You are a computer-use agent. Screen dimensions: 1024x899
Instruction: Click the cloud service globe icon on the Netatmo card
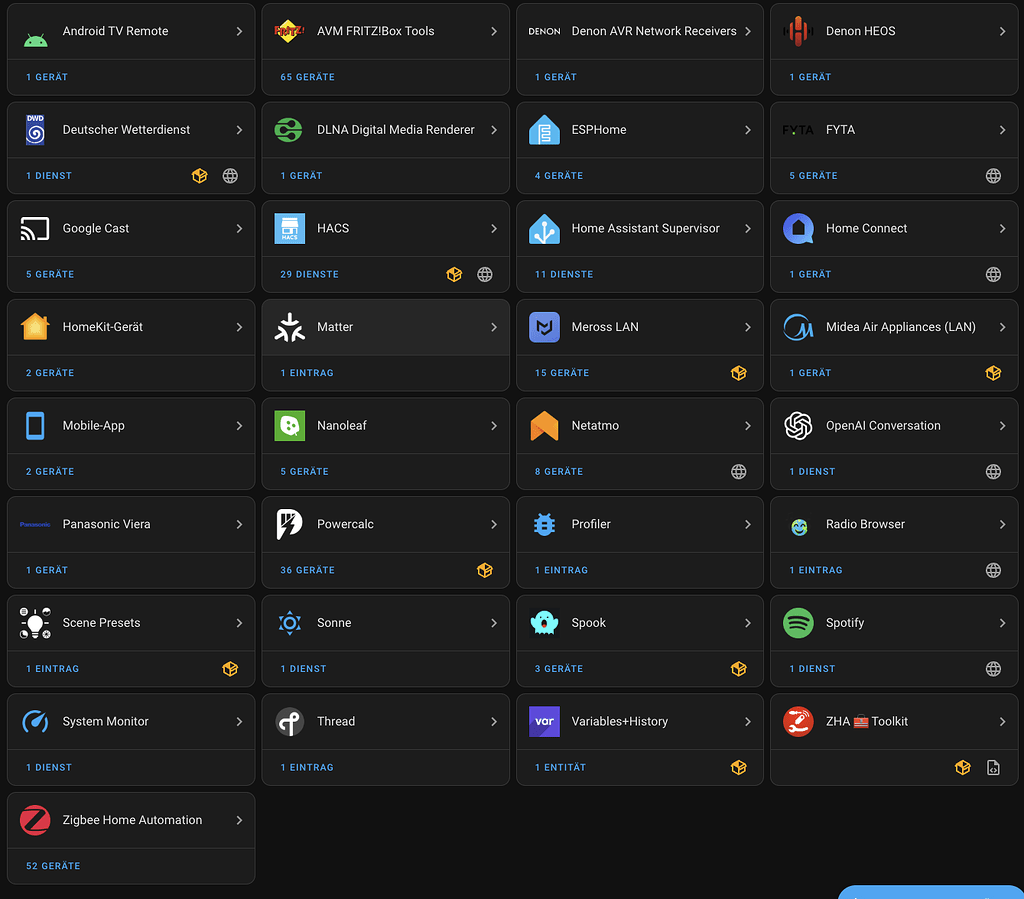738,471
